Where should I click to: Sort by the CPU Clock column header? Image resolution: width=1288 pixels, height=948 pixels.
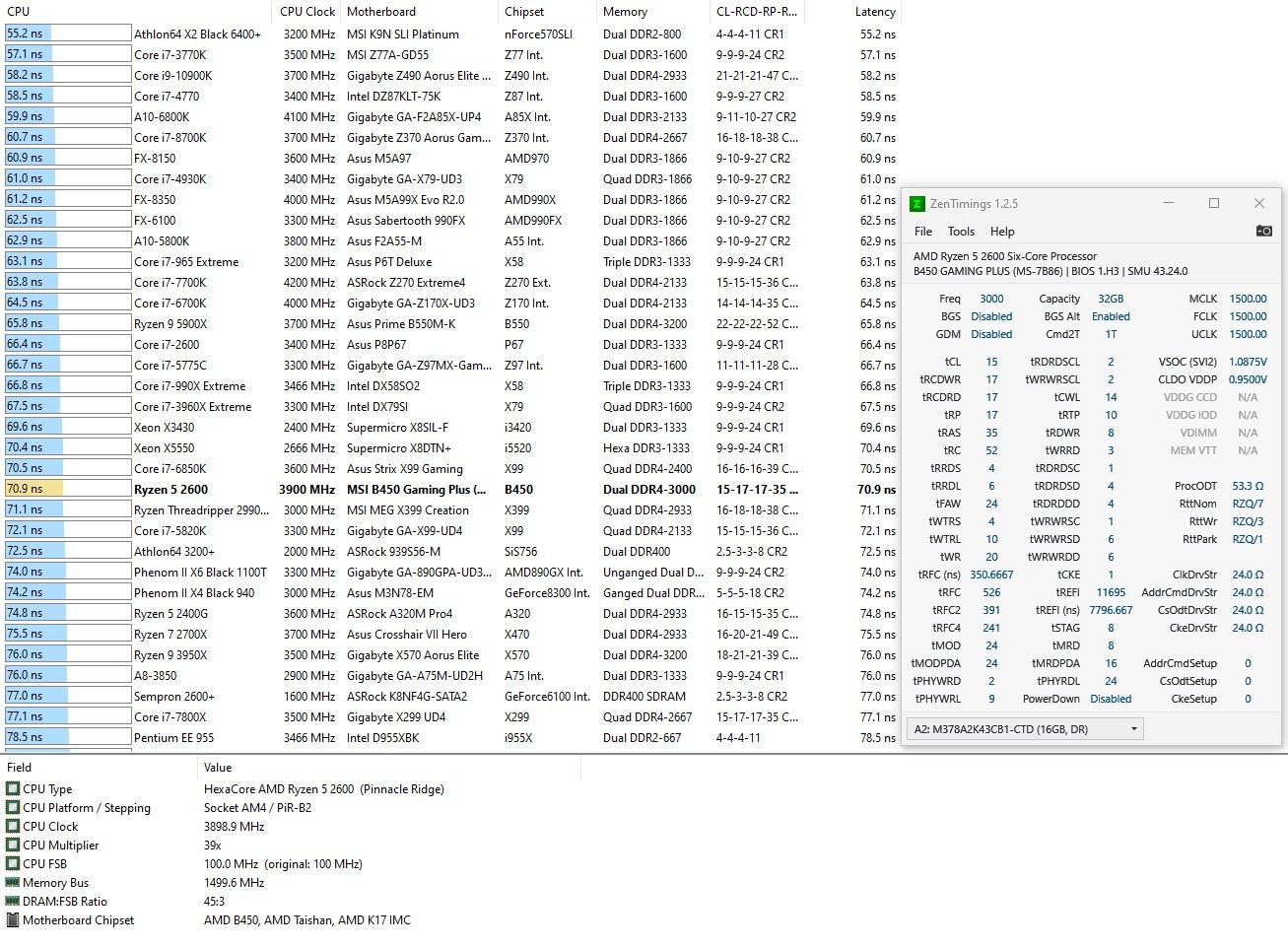point(306,12)
